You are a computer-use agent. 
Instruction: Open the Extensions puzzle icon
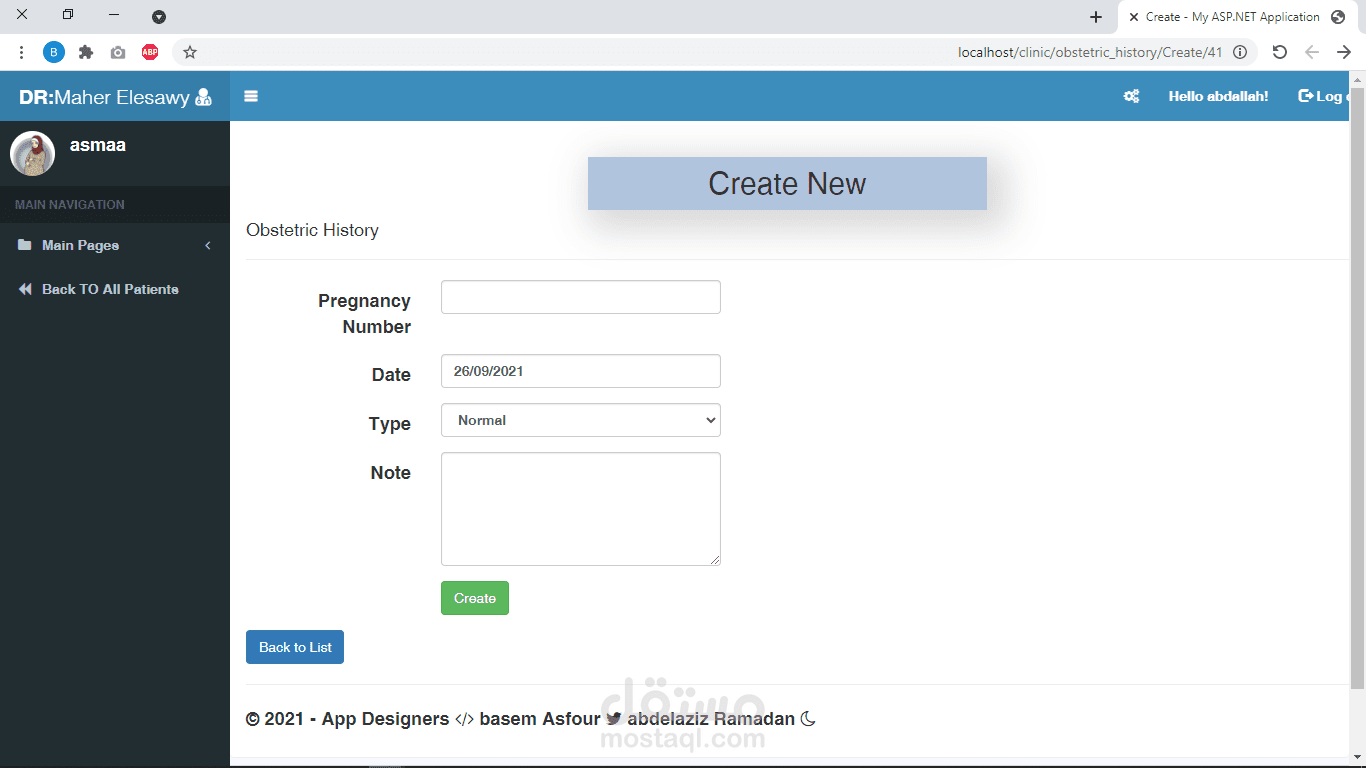coord(86,52)
